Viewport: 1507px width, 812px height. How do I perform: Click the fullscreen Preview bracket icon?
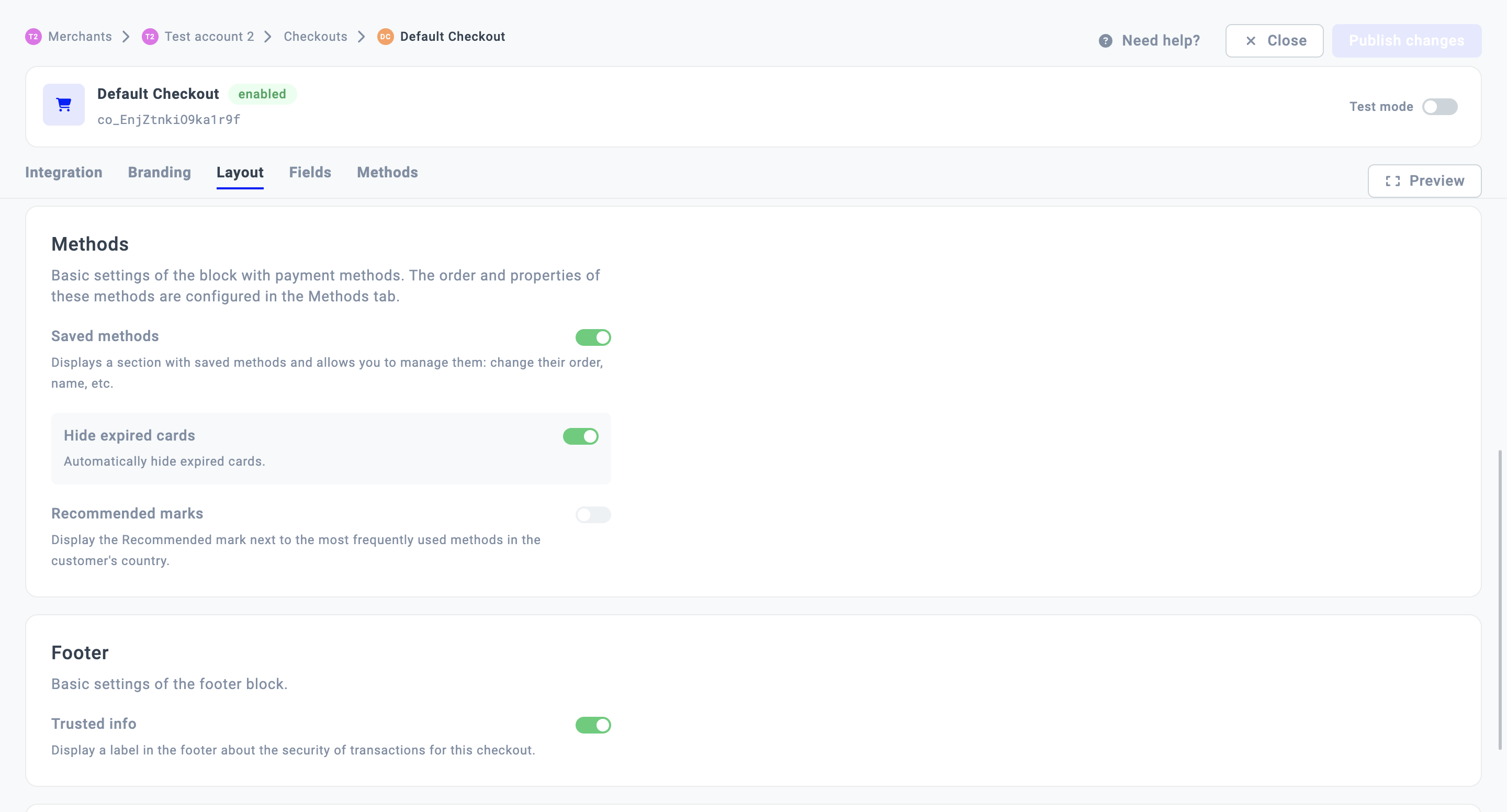click(1392, 182)
